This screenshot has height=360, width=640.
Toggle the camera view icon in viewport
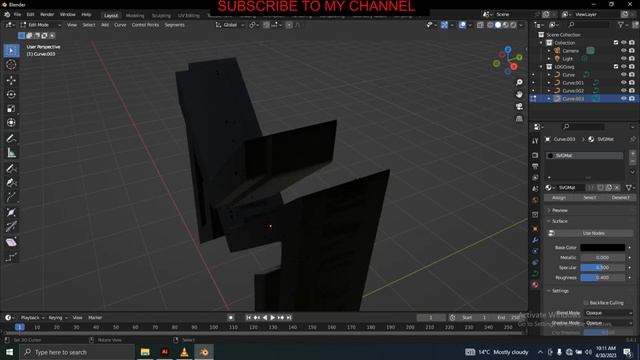(519, 107)
